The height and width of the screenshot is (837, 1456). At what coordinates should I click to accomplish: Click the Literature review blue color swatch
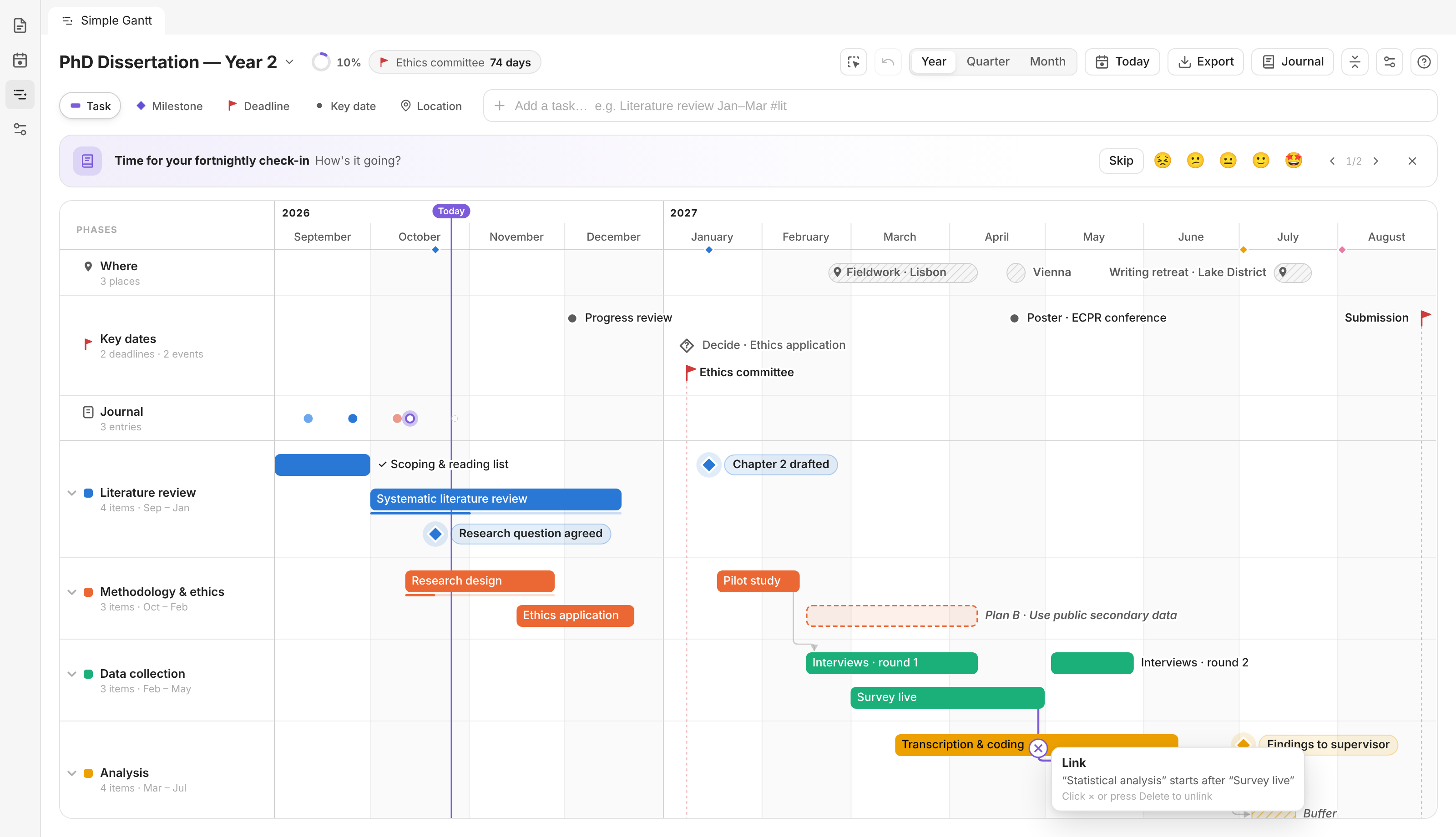(88, 493)
